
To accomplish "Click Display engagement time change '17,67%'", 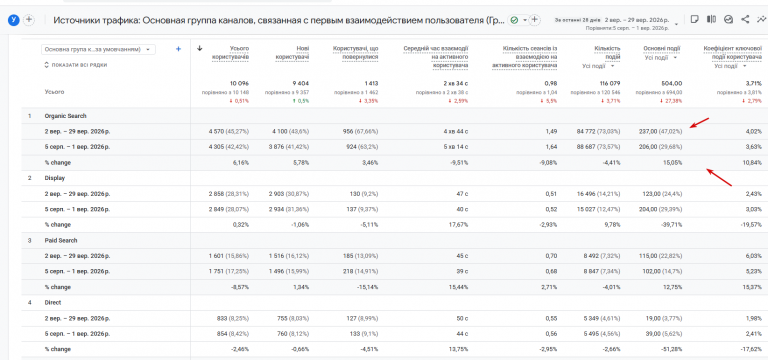I will tap(460, 225).
